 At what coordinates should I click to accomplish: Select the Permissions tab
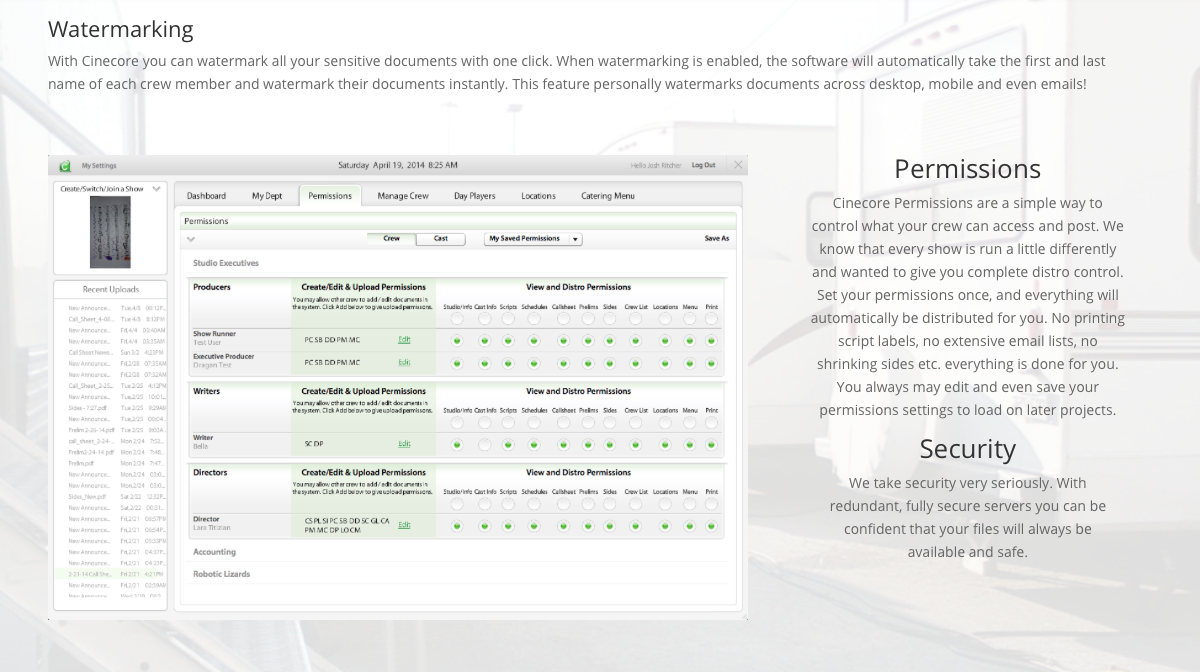(330, 196)
